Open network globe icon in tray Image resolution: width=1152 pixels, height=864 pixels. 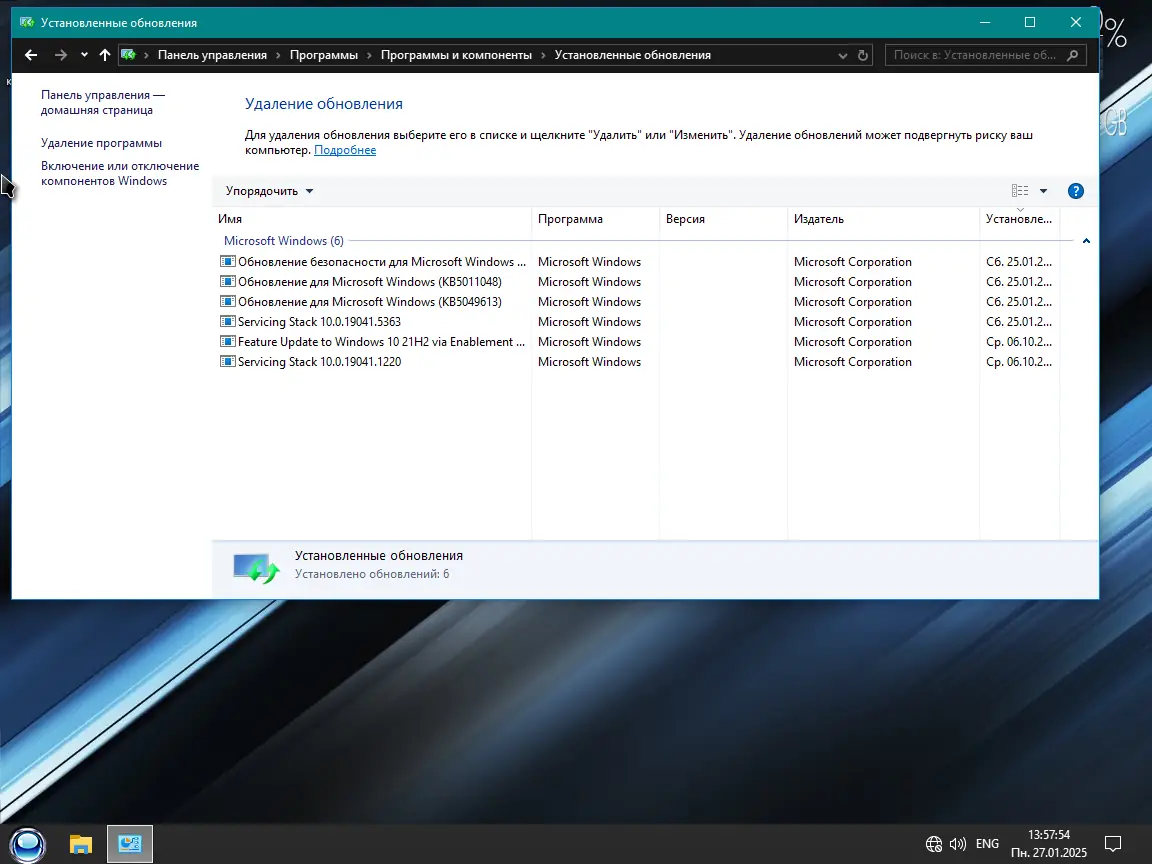pos(933,844)
